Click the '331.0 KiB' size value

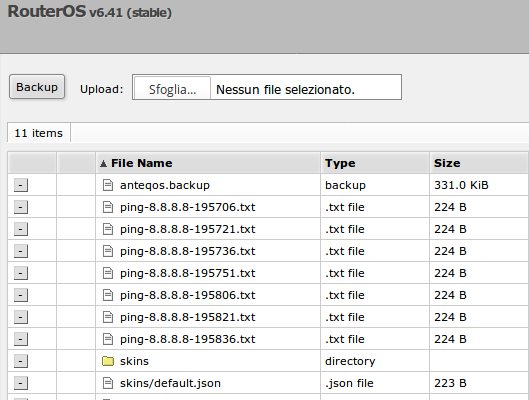click(x=461, y=185)
